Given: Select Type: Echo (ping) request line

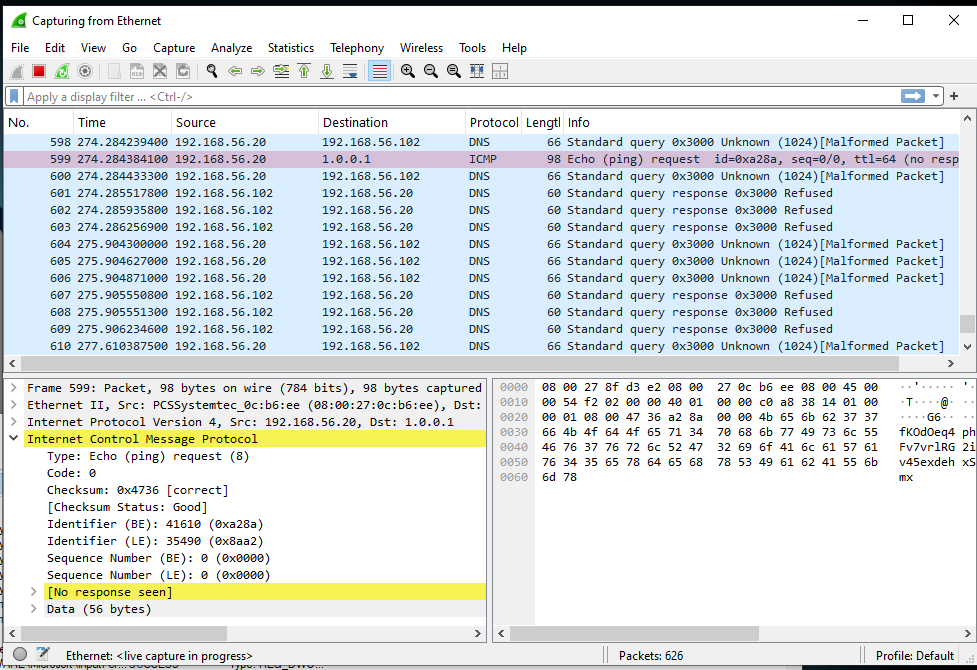Looking at the screenshot, I should pyautogui.click(x=148, y=456).
